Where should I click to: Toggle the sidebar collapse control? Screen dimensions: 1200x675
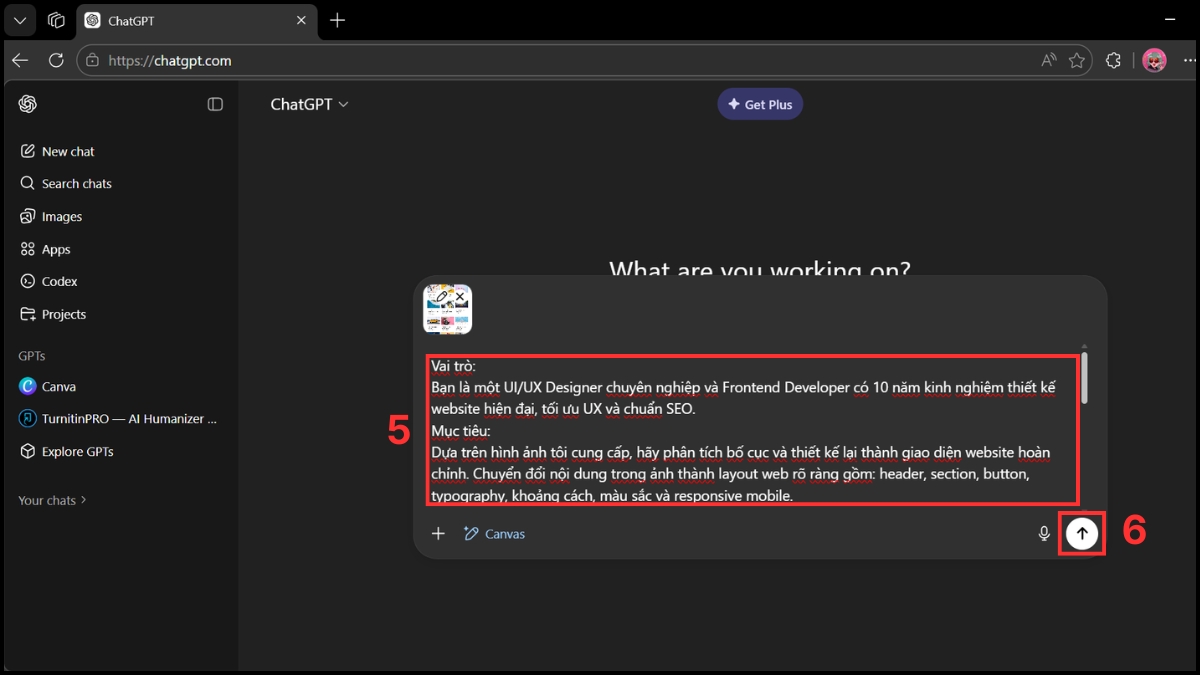tap(215, 103)
